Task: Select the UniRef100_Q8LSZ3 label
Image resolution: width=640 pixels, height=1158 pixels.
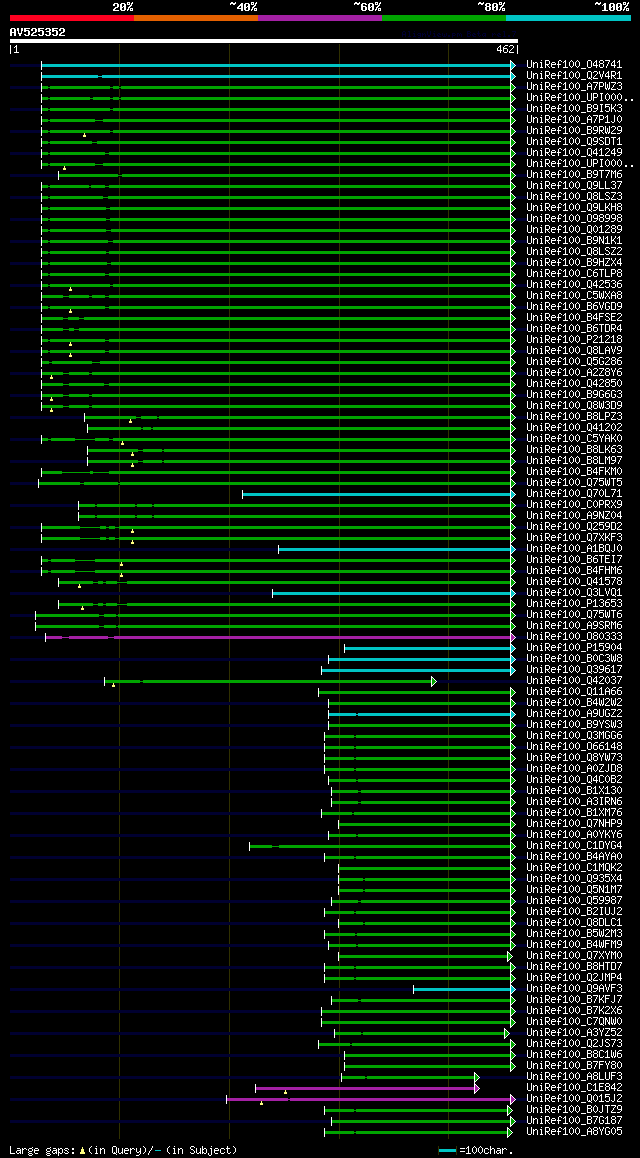Action: [574, 197]
